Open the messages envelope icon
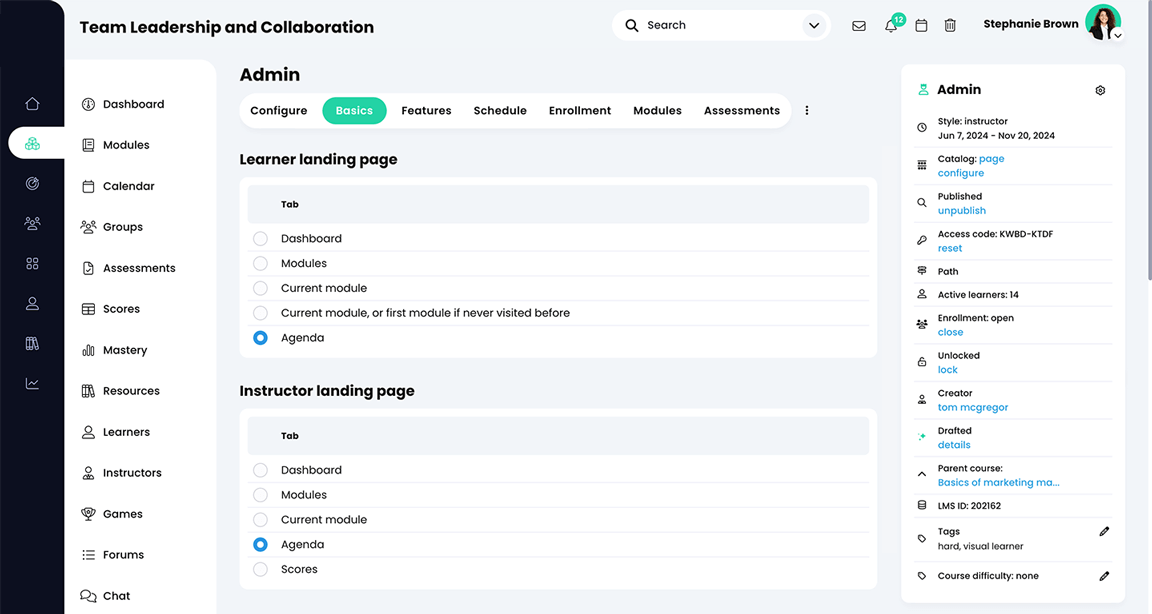This screenshot has width=1152, height=614. click(859, 25)
